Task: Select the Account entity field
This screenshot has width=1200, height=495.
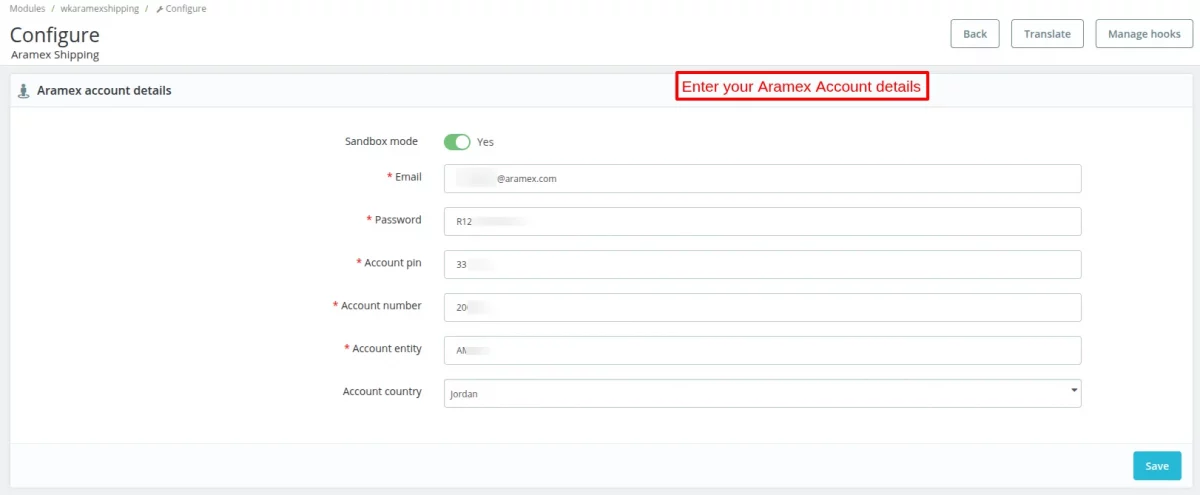Action: point(762,350)
